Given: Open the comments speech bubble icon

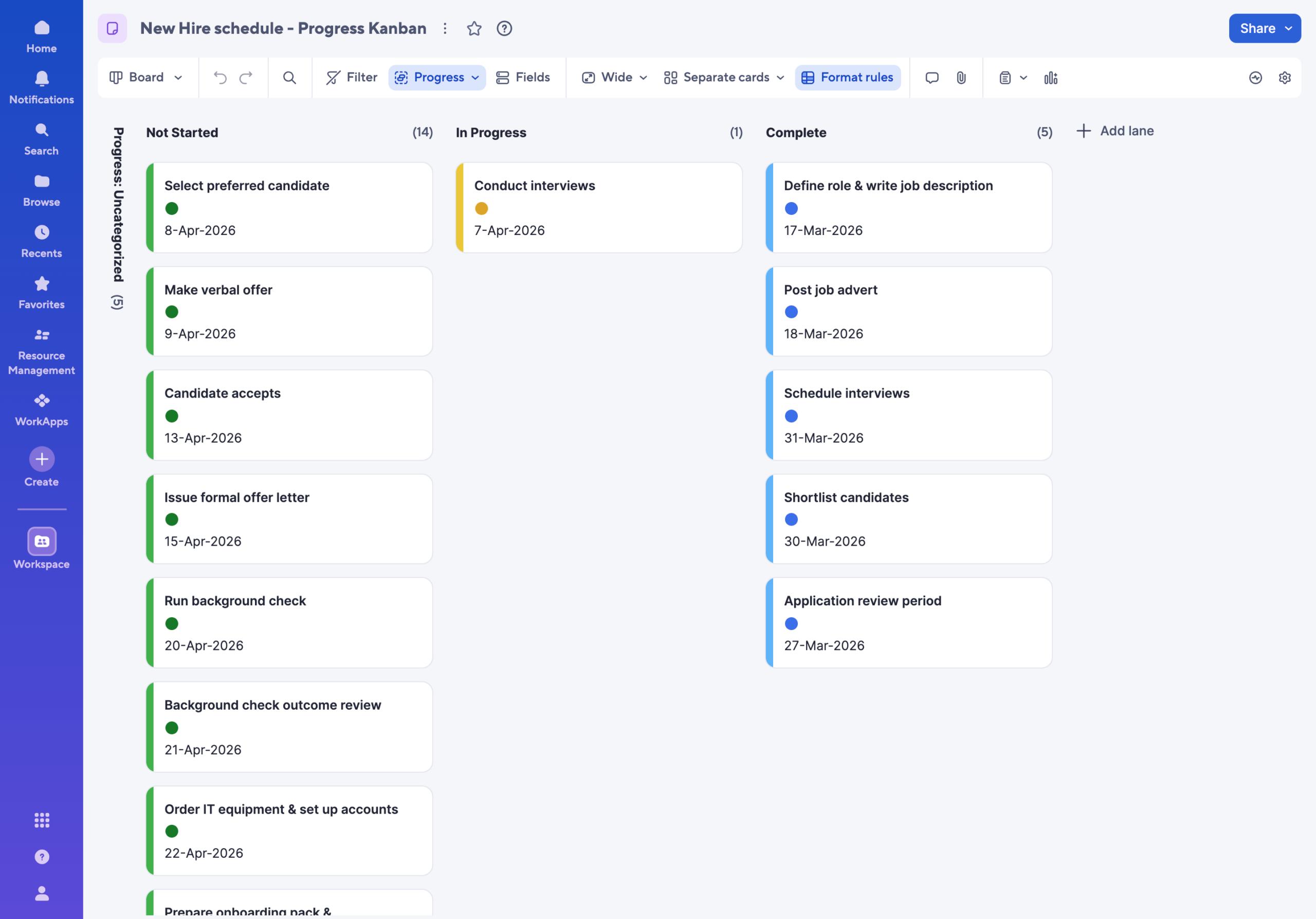Looking at the screenshot, I should (x=931, y=77).
